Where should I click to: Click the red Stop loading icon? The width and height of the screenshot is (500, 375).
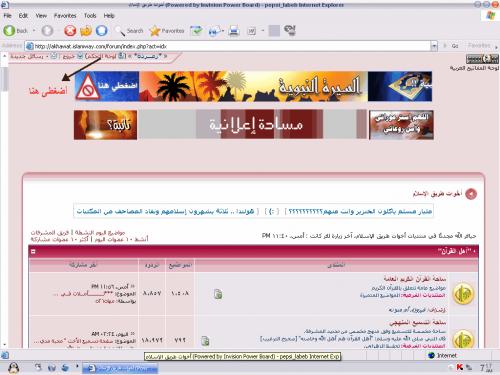70,31
